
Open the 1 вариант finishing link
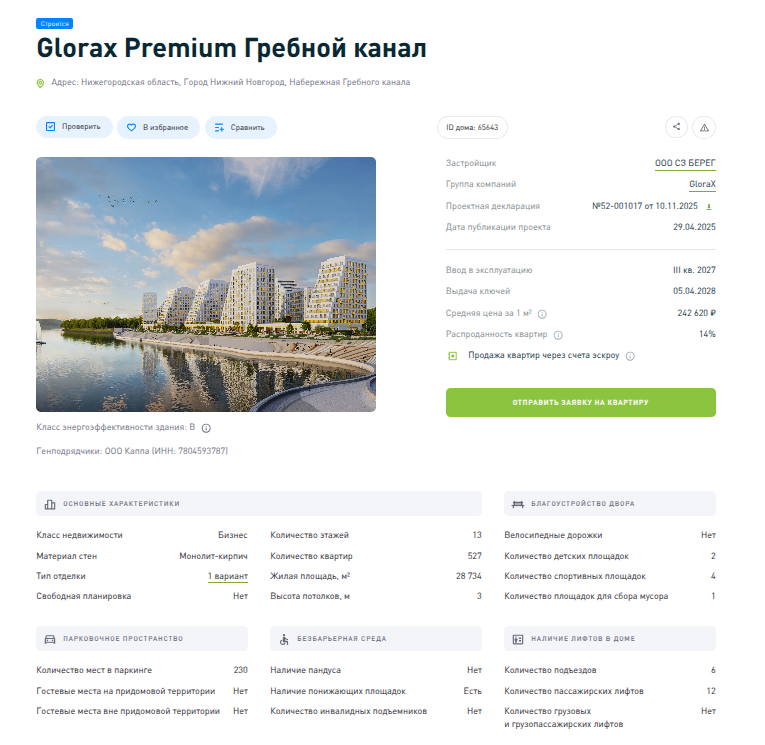(228, 576)
